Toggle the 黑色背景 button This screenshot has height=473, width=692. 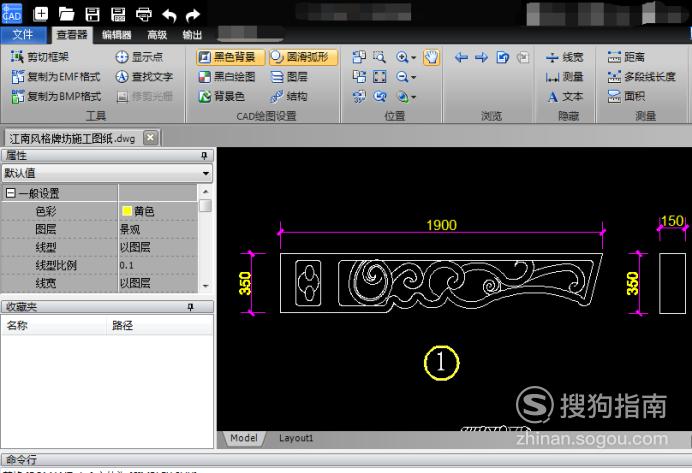[230, 57]
